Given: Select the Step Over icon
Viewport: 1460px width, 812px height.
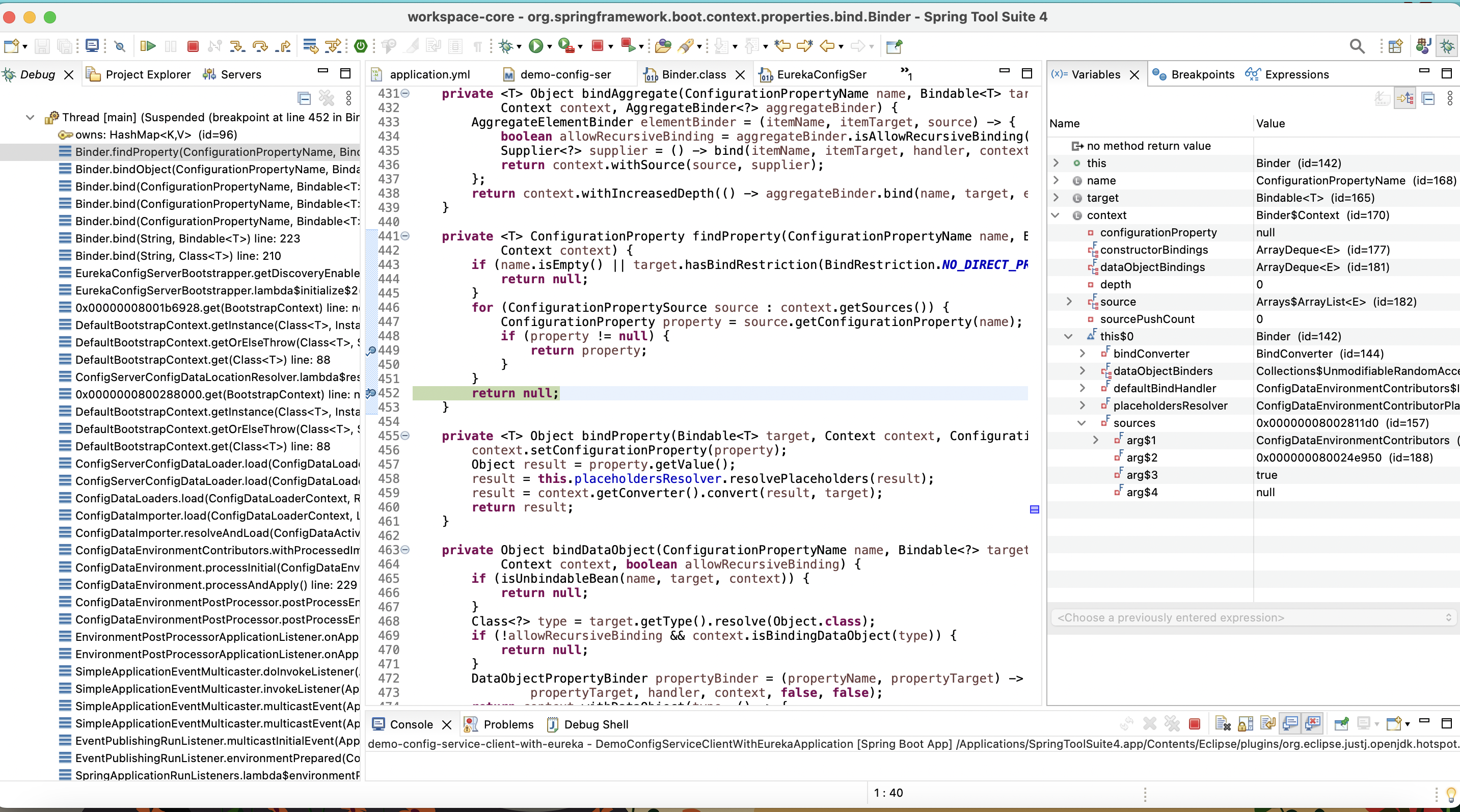Looking at the screenshot, I should click(260, 46).
